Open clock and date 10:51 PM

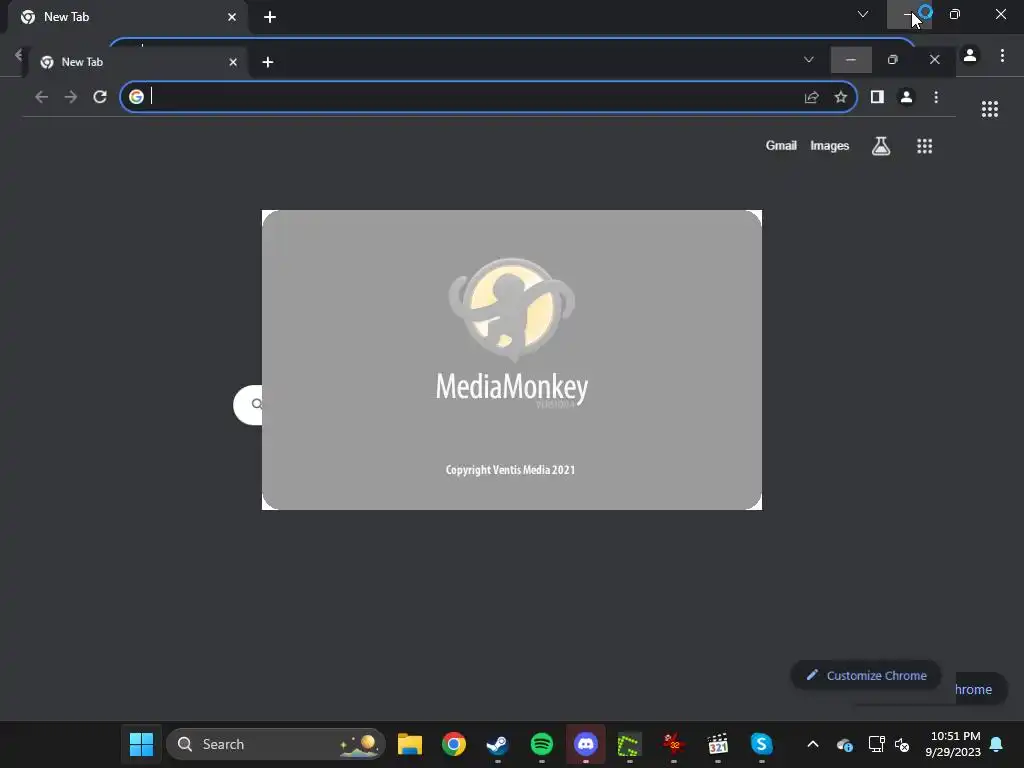tap(953, 744)
